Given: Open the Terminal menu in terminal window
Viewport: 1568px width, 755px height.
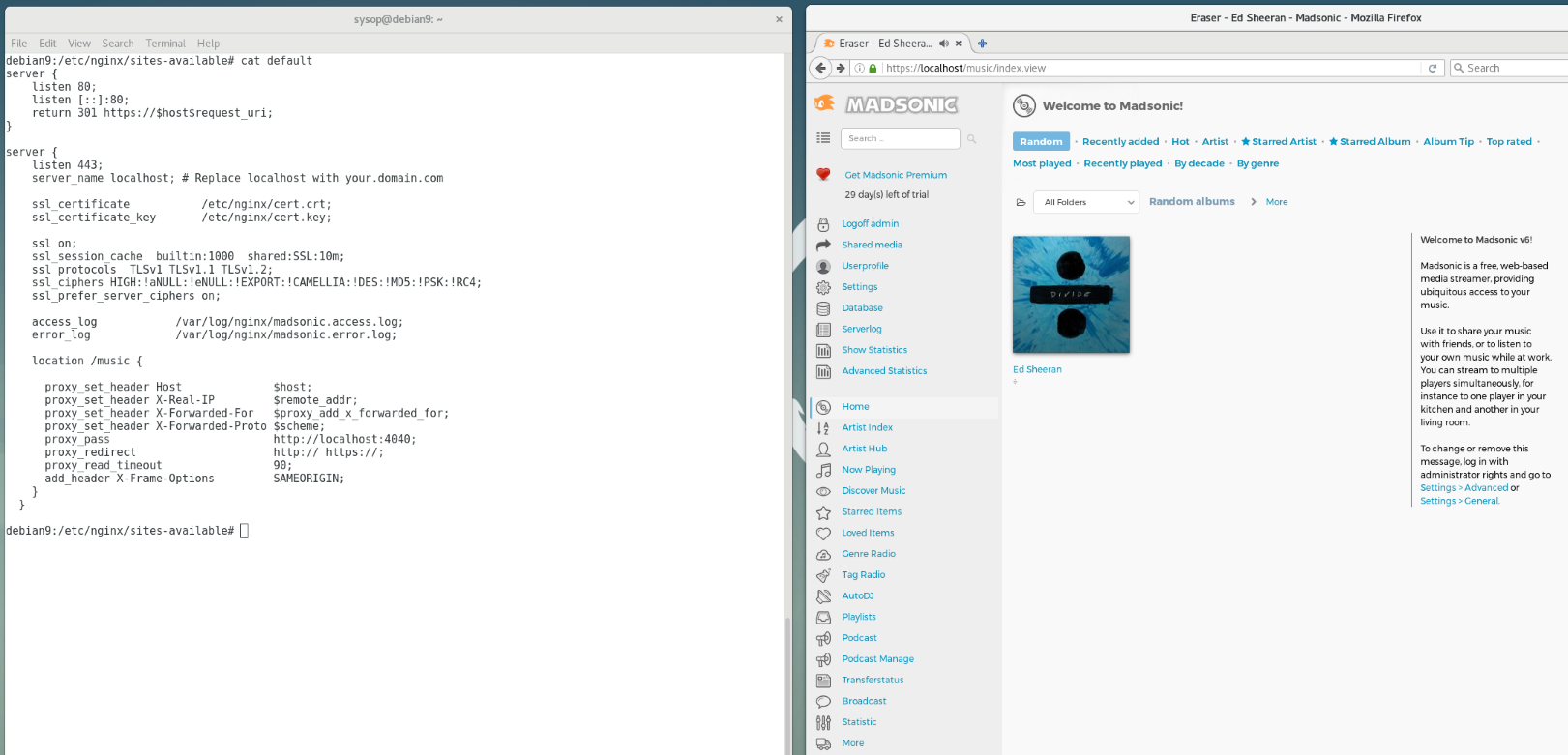Looking at the screenshot, I should pyautogui.click(x=165, y=44).
